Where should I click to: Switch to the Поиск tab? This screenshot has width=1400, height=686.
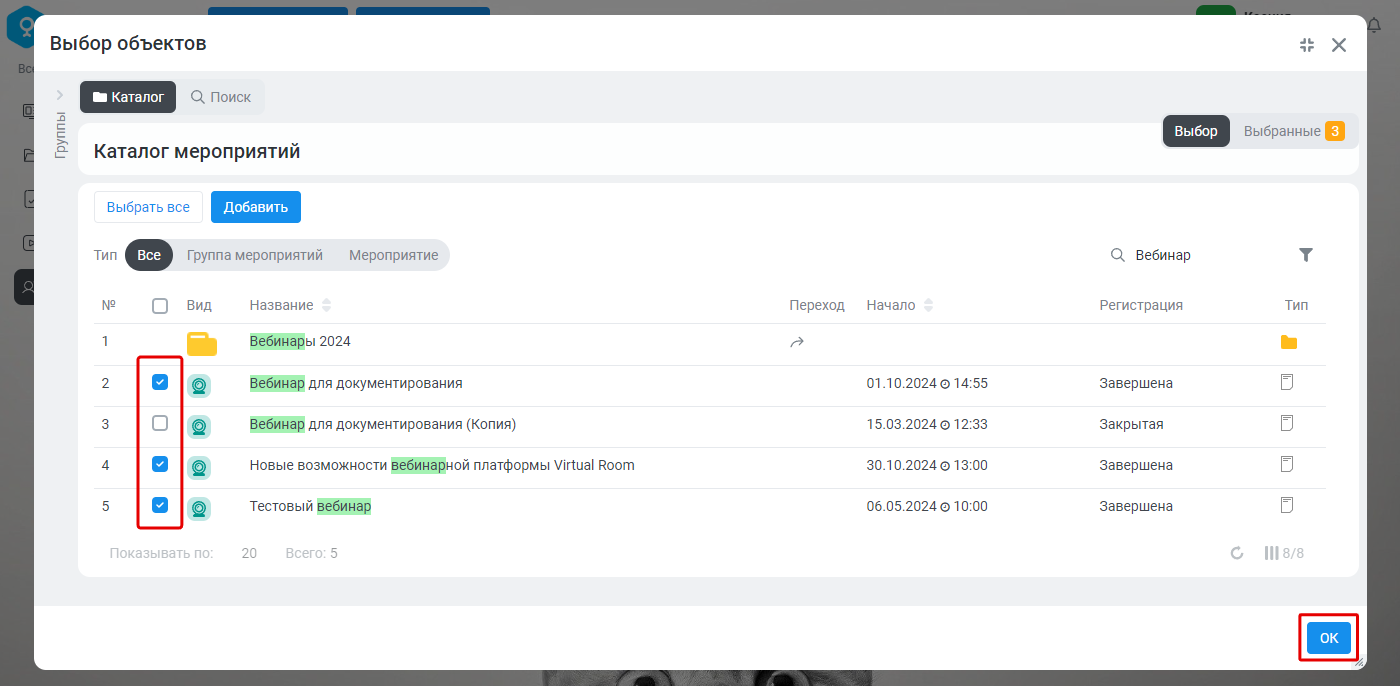pyautogui.click(x=221, y=97)
